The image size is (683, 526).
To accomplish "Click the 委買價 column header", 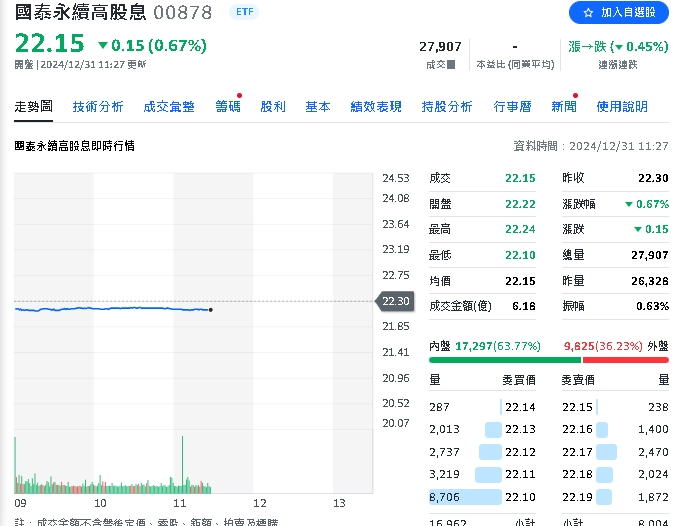I will [519, 380].
